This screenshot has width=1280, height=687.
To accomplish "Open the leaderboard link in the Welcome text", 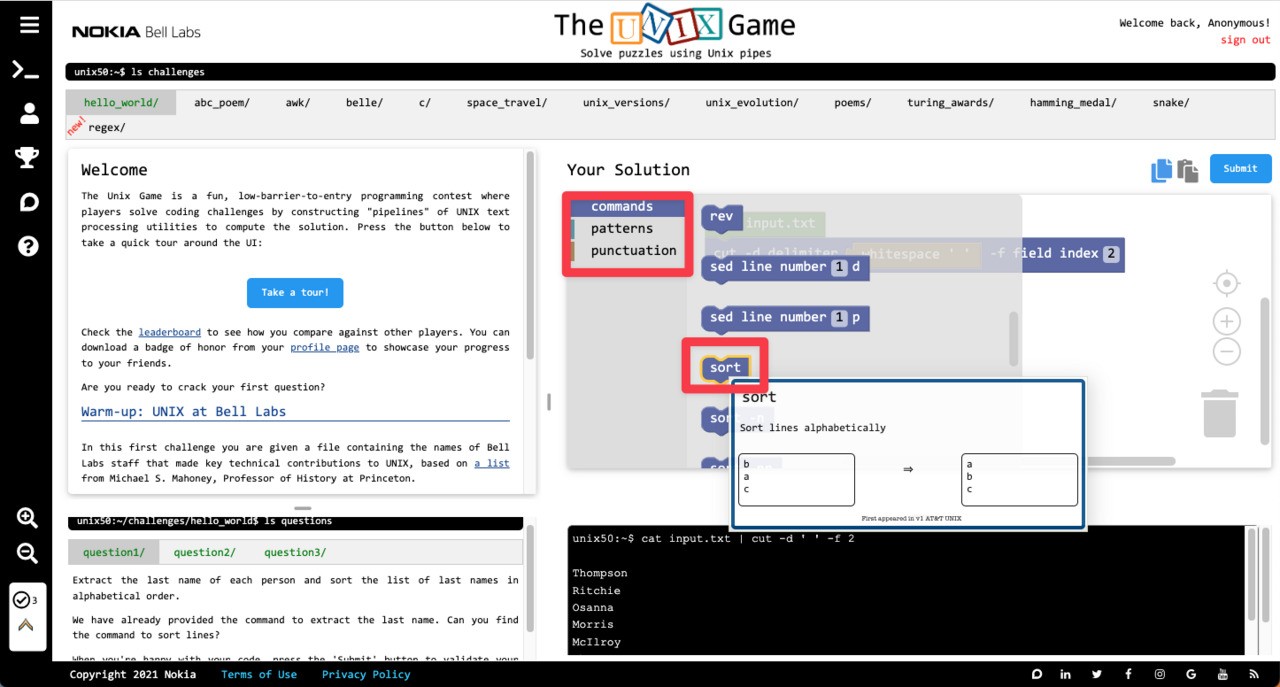I will (x=169, y=332).
